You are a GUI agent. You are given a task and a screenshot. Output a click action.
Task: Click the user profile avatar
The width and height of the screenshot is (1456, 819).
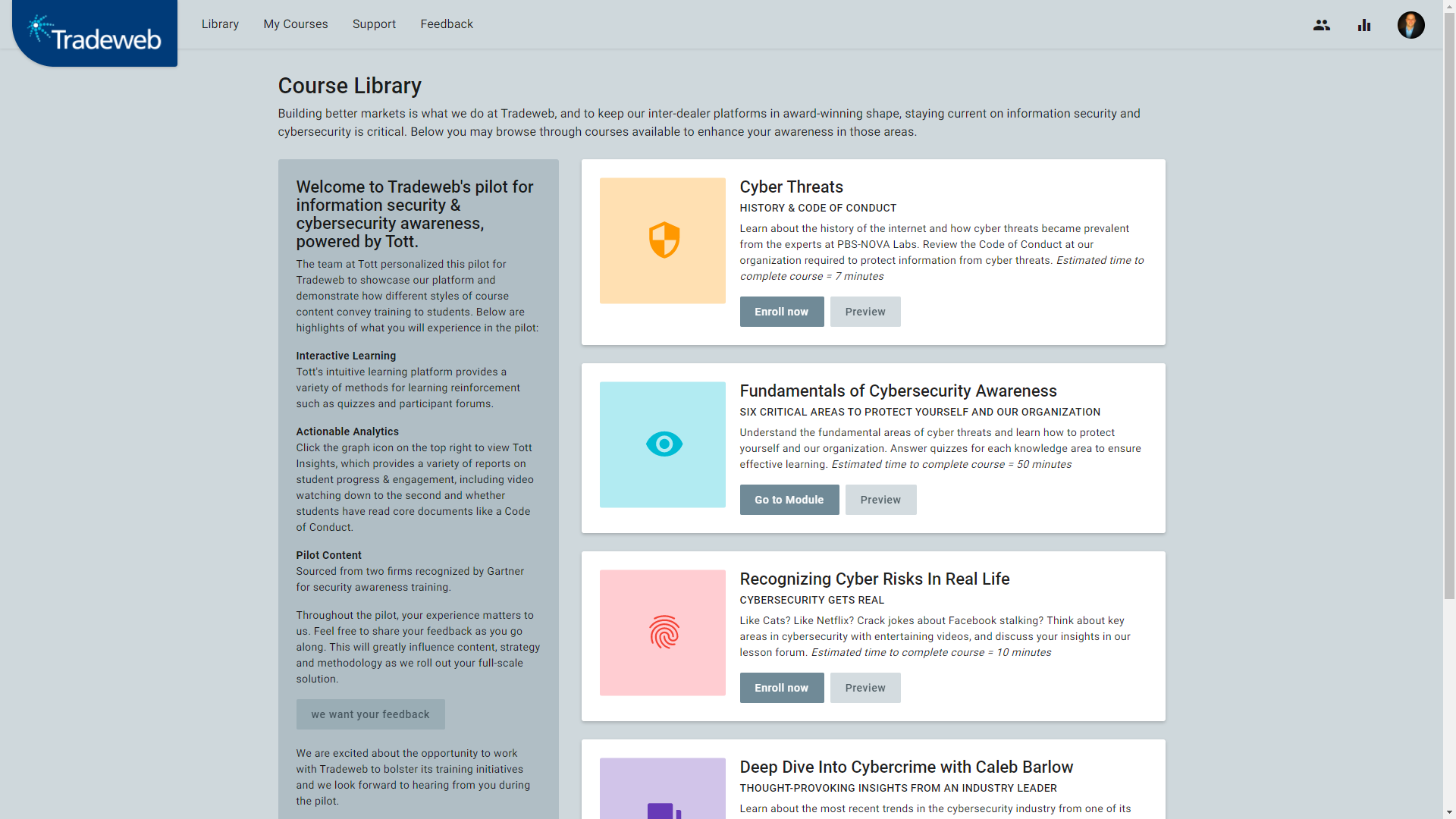(1410, 25)
